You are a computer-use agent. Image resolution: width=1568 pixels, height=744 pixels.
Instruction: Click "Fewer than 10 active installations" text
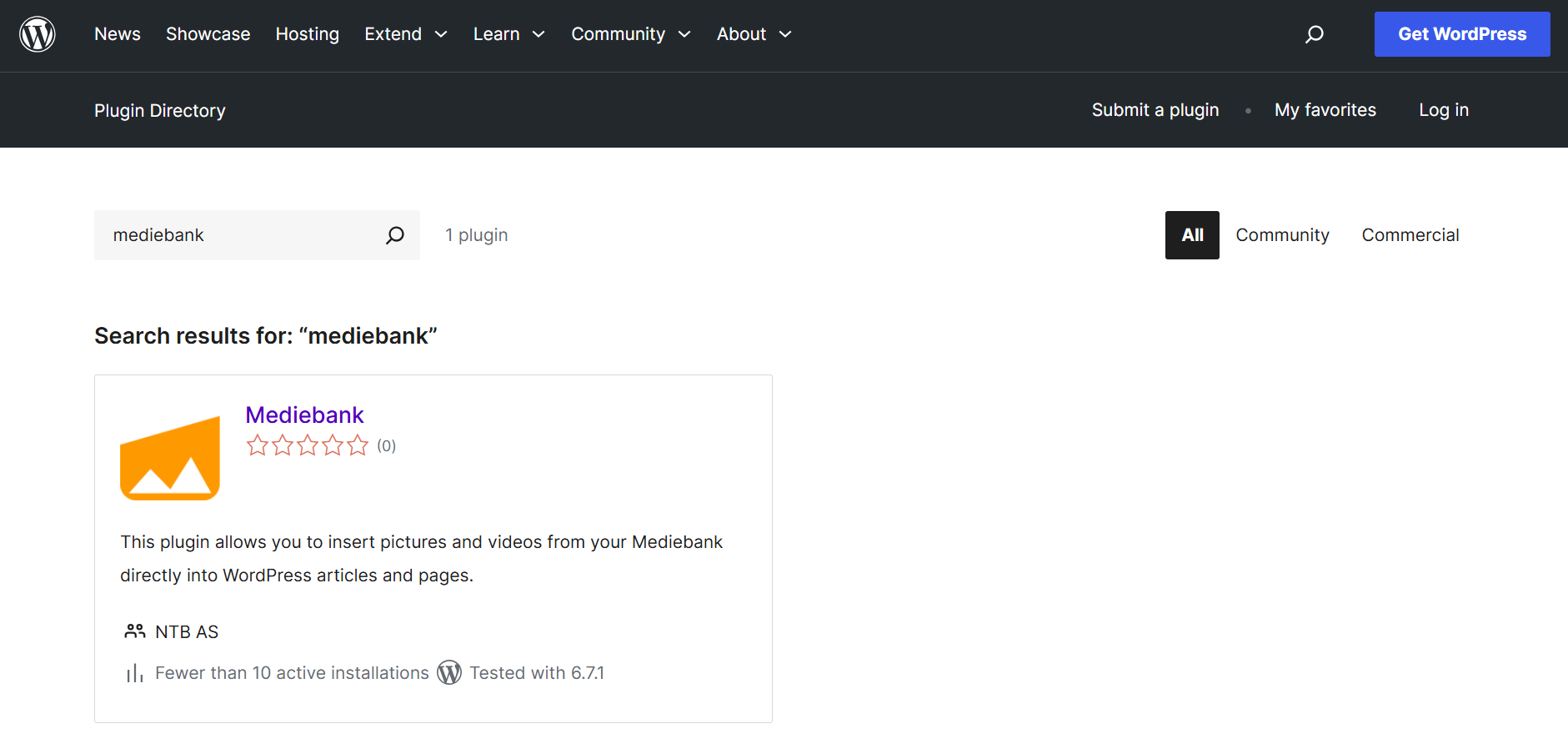coord(292,673)
